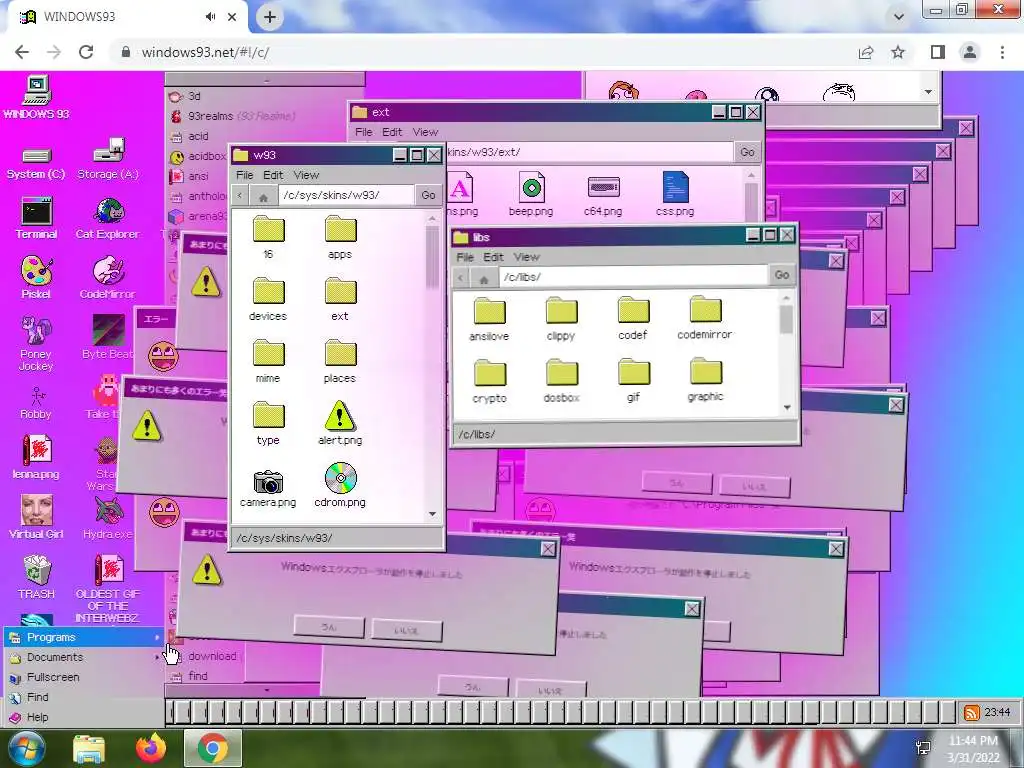
Task: Click Go button in ext window
Action: (747, 152)
